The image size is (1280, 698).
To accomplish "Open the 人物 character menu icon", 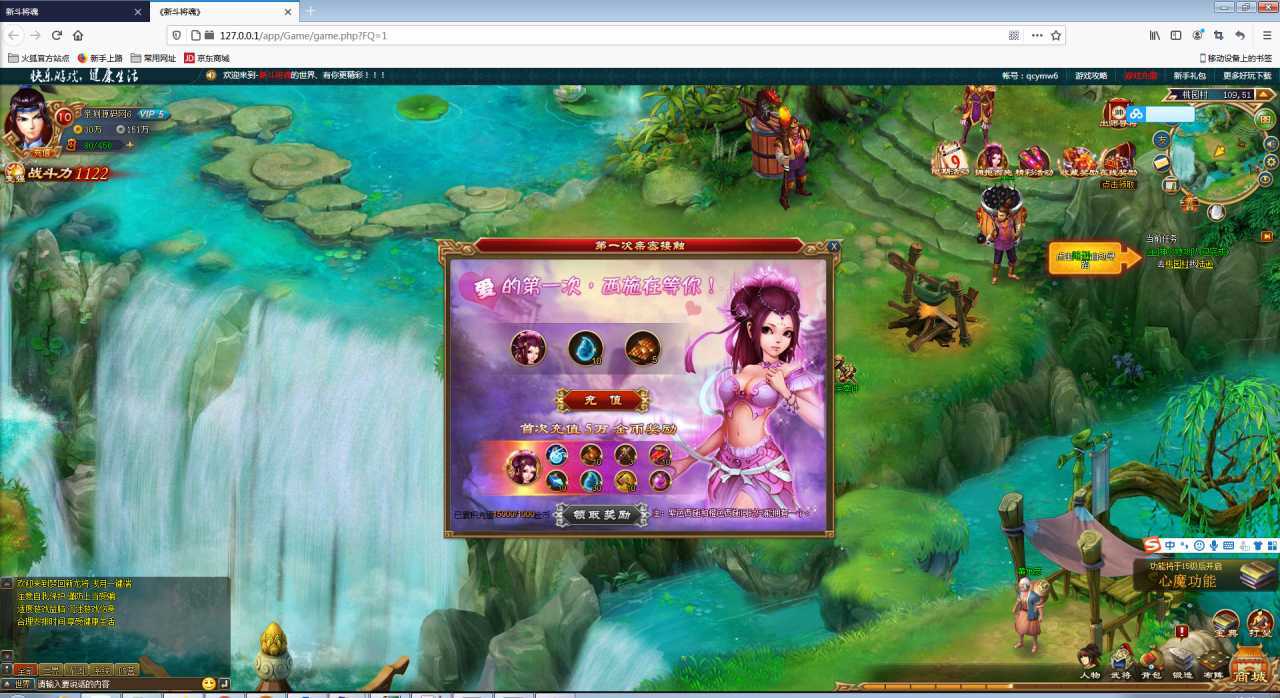I will click(x=1089, y=658).
